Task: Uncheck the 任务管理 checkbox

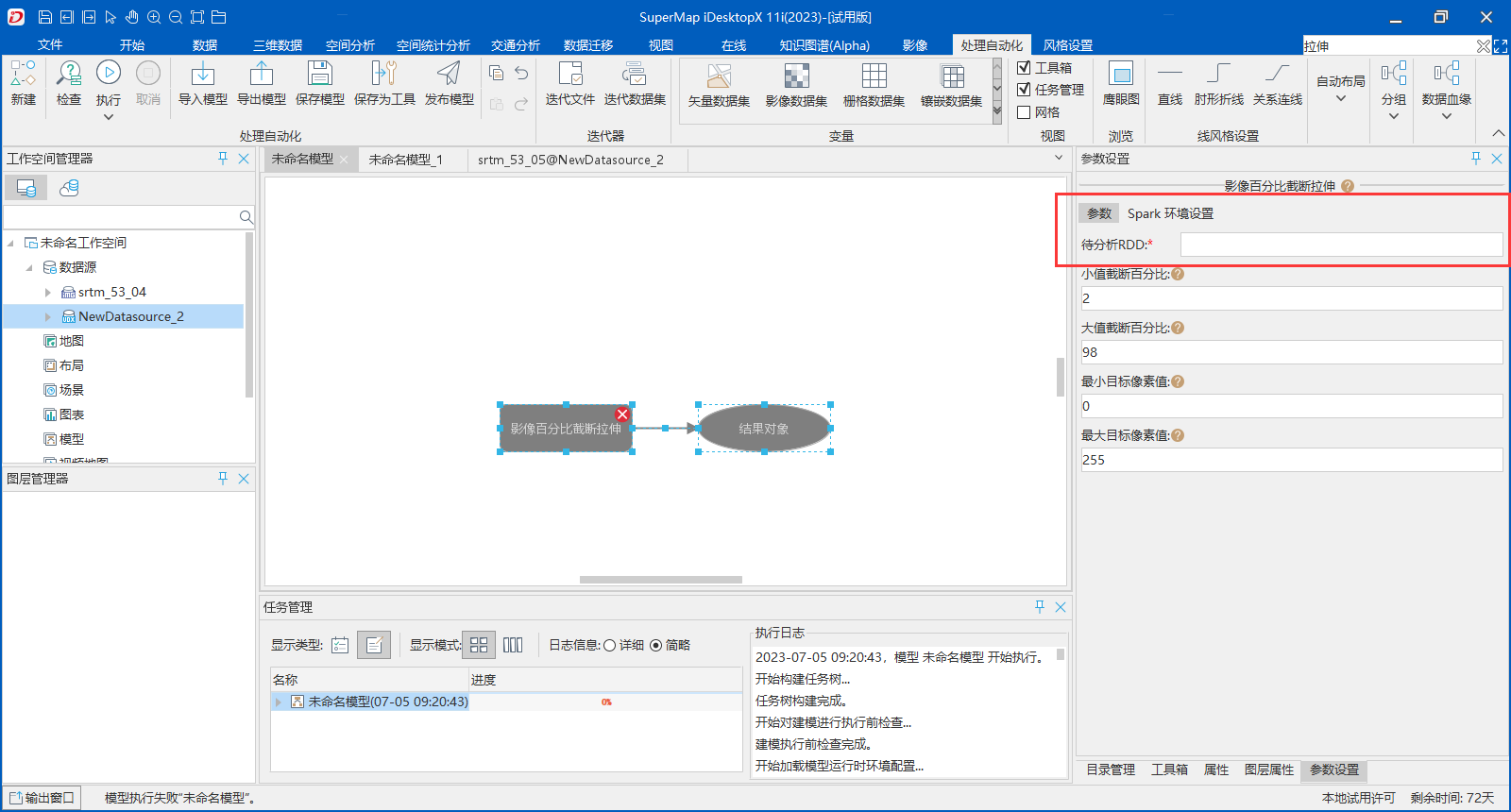Action: pos(1024,89)
